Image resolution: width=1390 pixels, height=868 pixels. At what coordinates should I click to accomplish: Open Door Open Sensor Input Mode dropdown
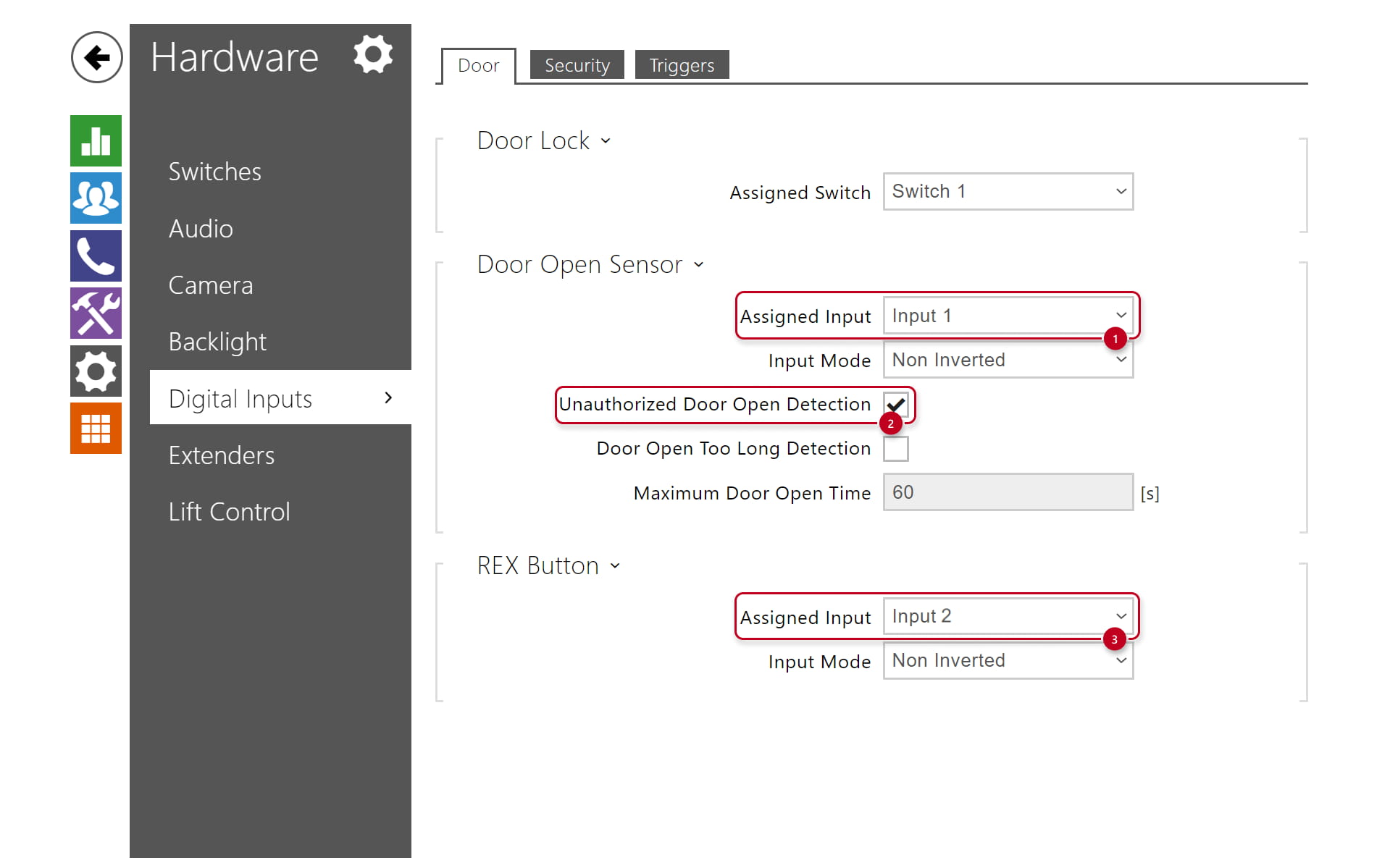coord(1008,360)
